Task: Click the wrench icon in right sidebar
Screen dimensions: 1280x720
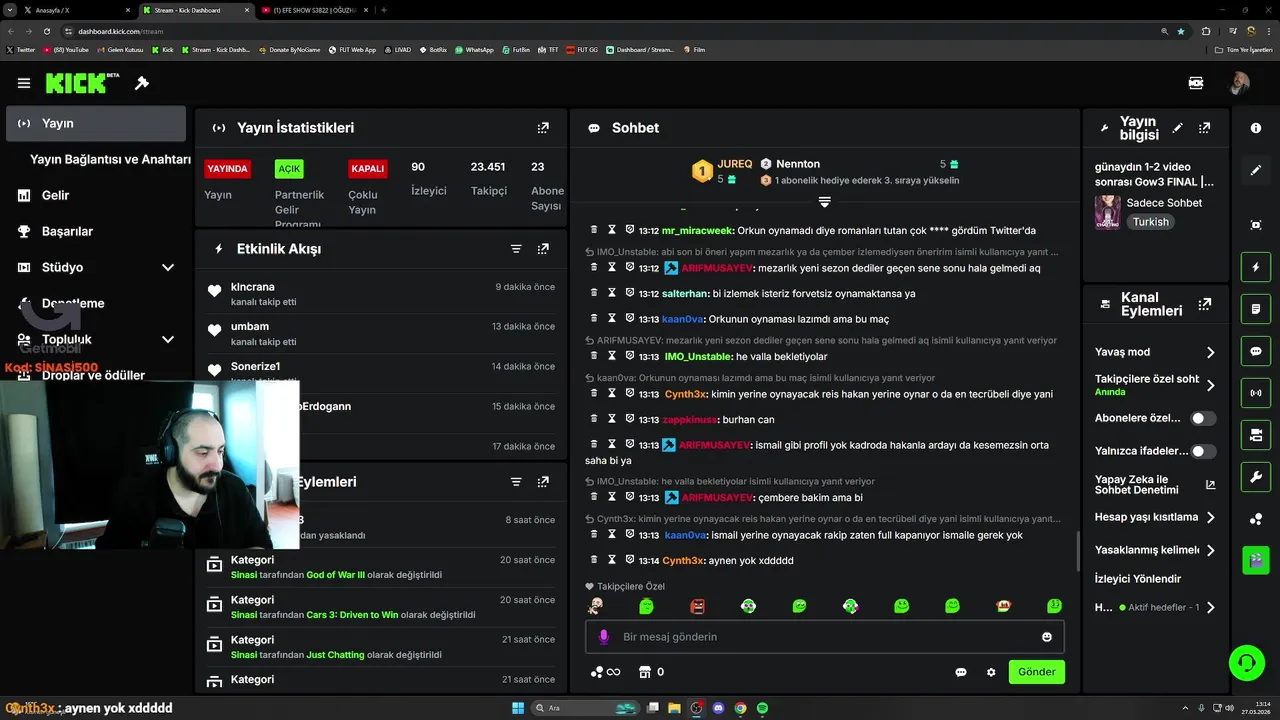Action: pos(1256,477)
